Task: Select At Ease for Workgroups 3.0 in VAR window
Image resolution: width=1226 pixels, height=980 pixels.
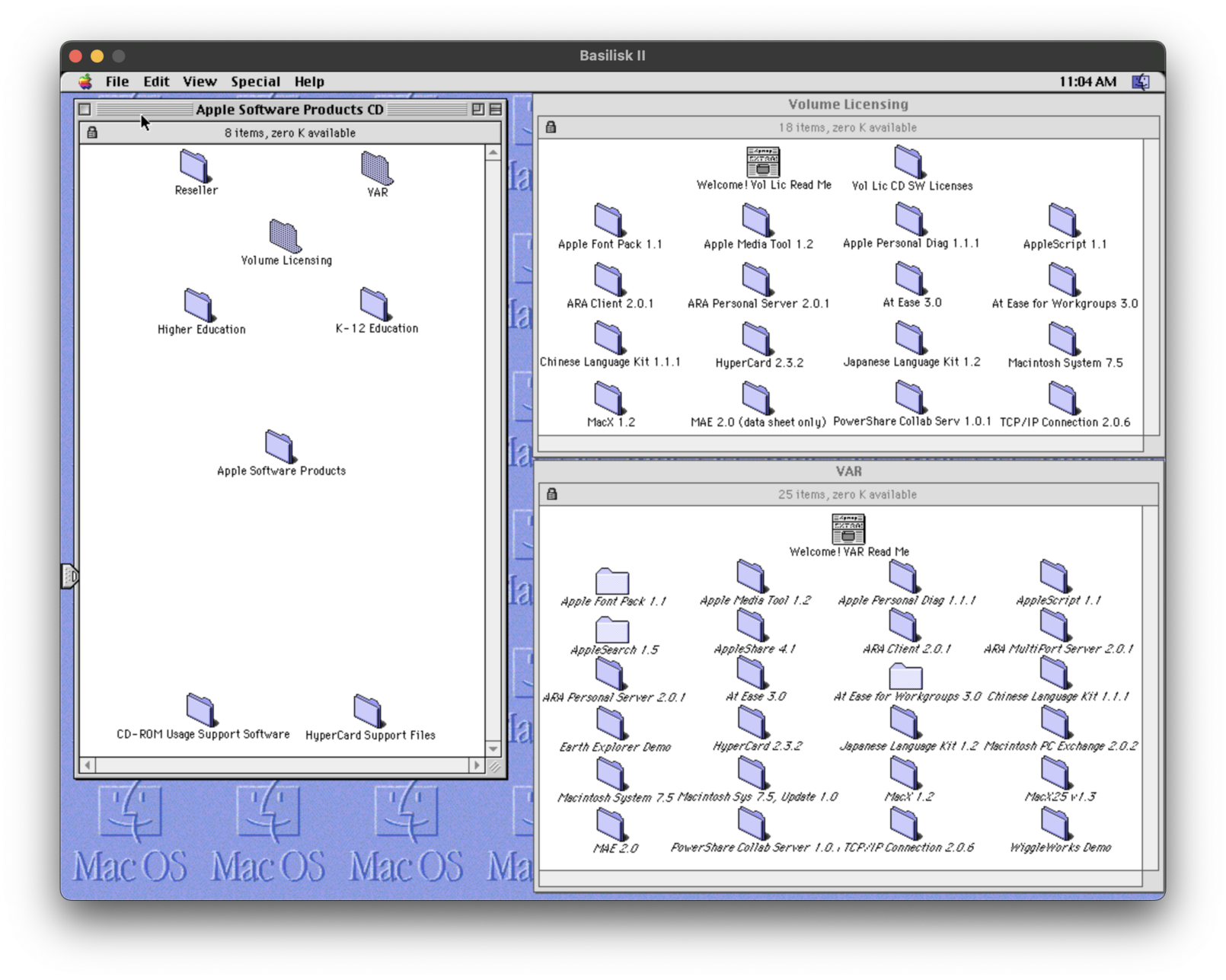Action: point(905,676)
